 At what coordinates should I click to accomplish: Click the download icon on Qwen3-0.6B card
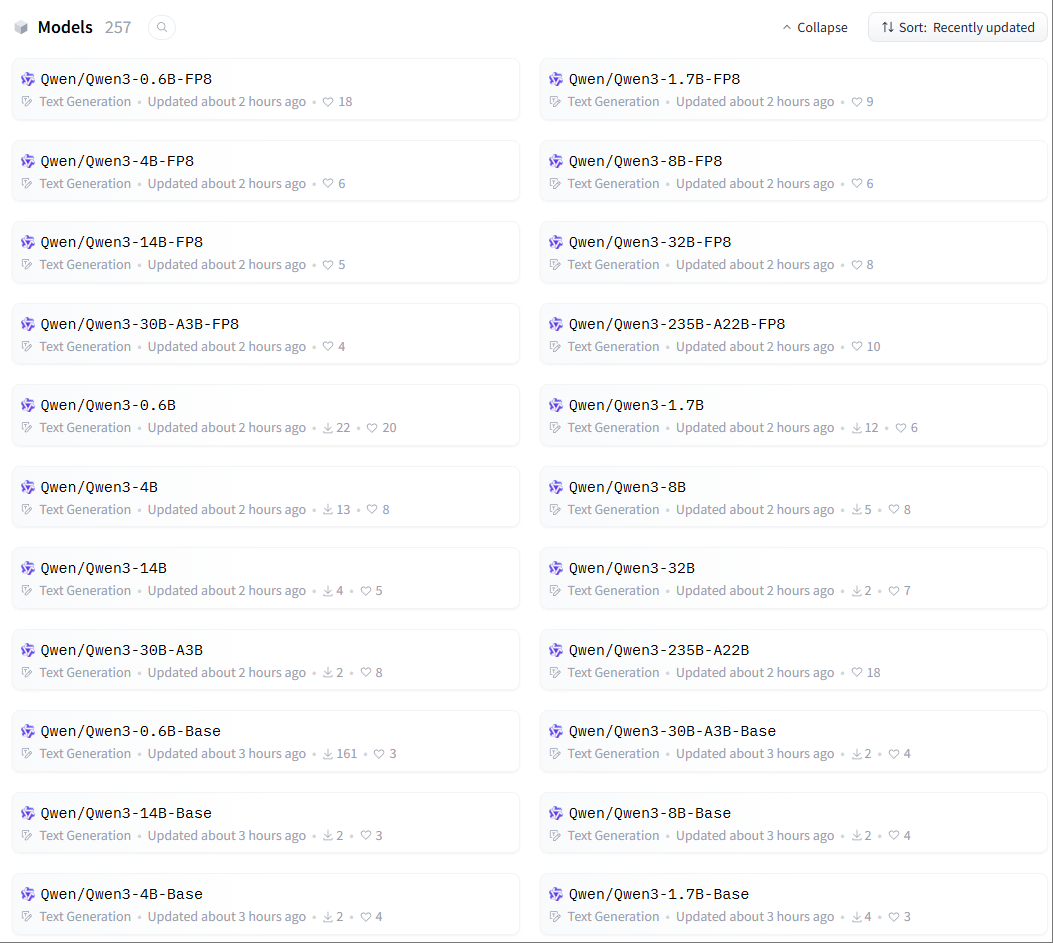point(328,428)
